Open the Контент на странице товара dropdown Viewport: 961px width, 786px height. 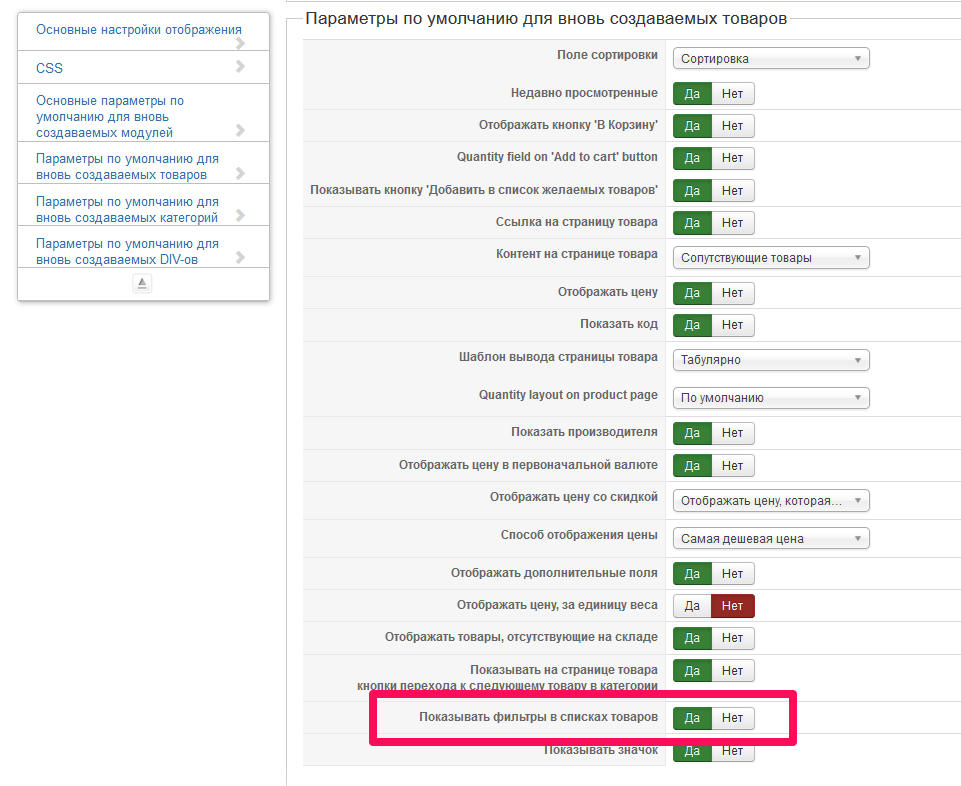pos(771,258)
